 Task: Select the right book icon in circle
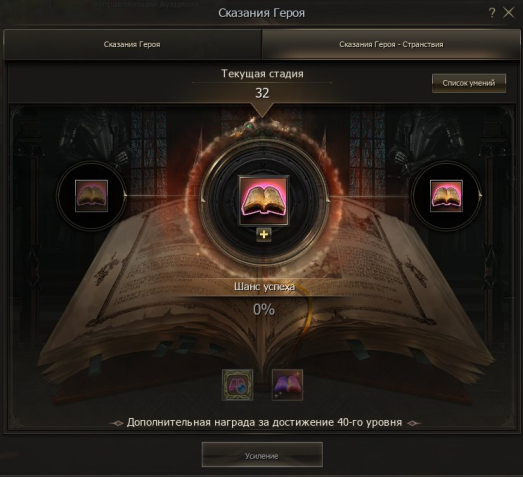(x=446, y=196)
